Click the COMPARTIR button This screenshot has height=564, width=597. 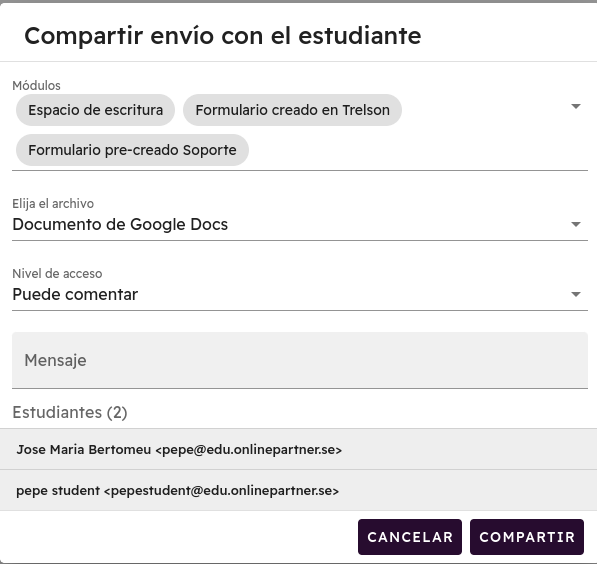527,537
